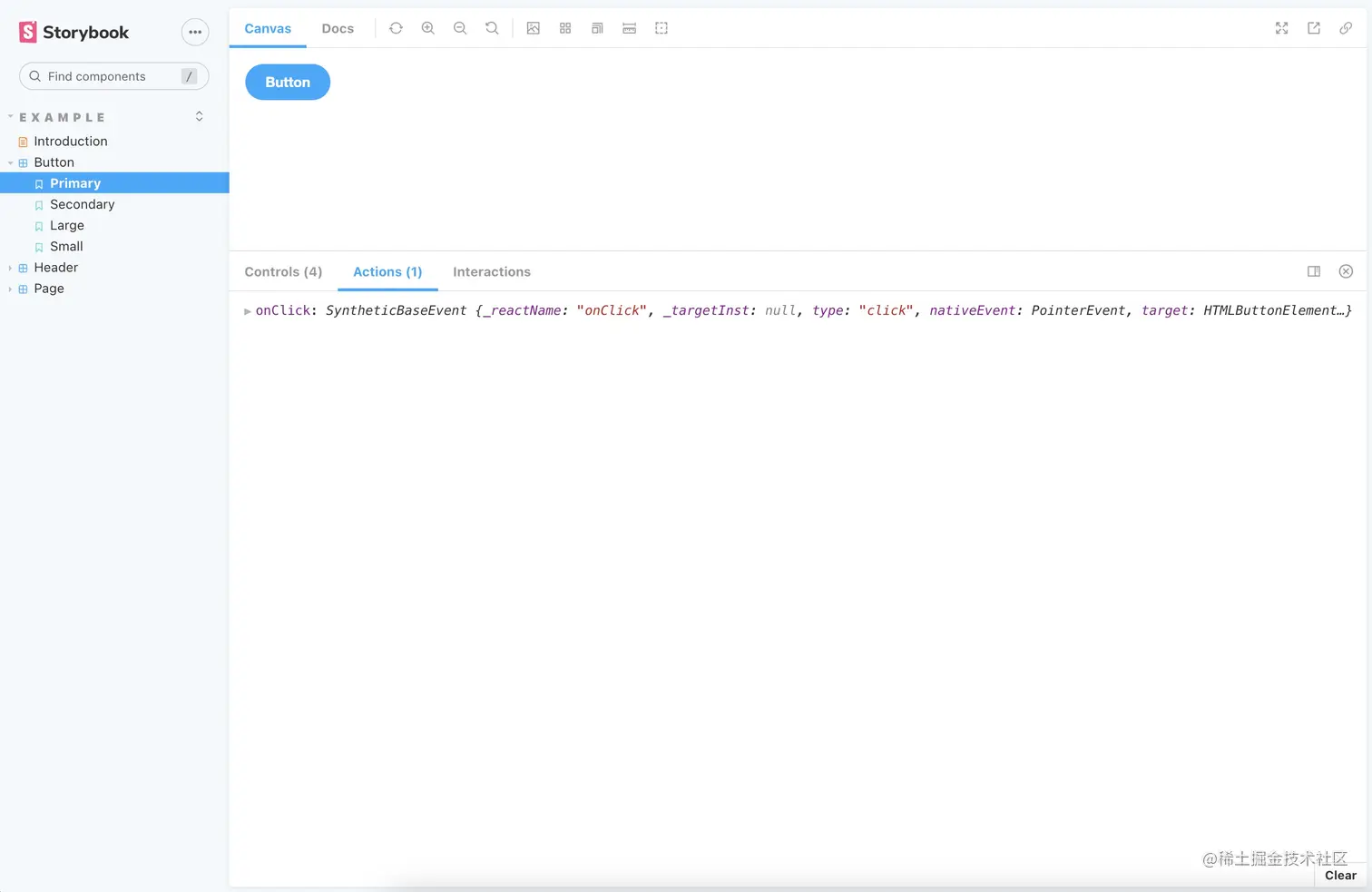Toggle the grid background
1372x892 pixels.
pos(565,28)
